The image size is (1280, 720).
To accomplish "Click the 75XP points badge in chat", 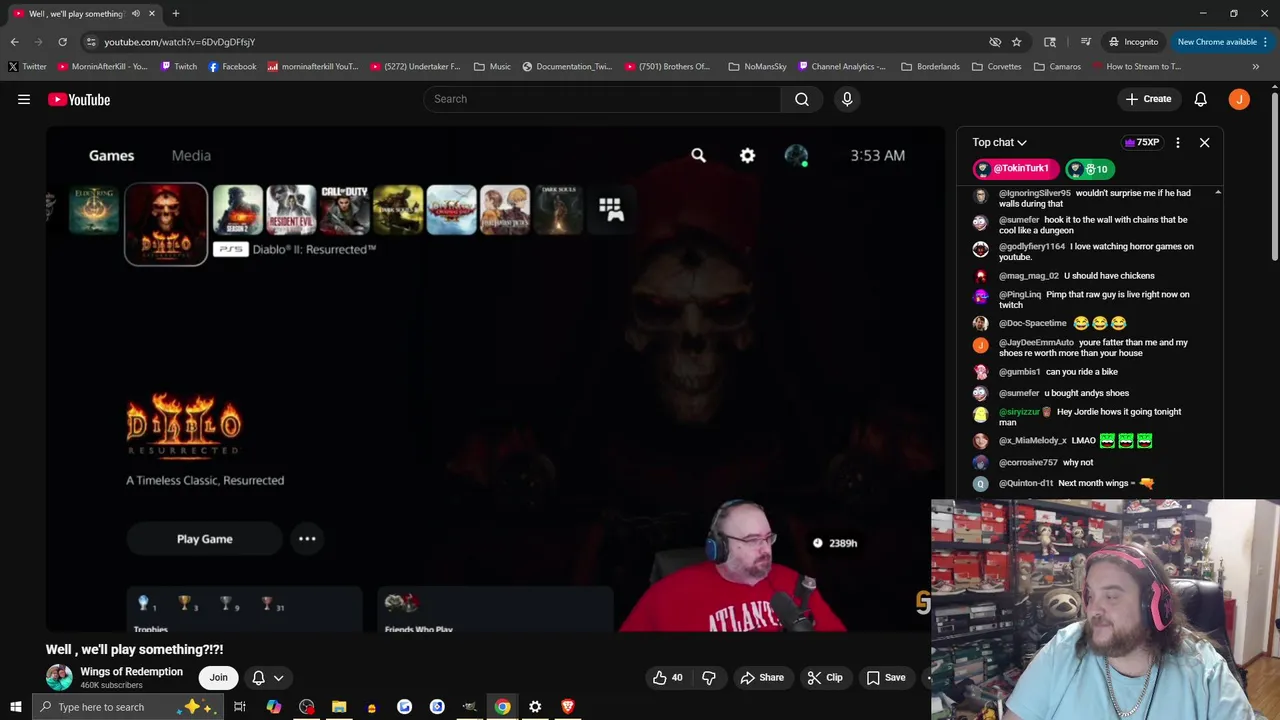I will (1142, 143).
